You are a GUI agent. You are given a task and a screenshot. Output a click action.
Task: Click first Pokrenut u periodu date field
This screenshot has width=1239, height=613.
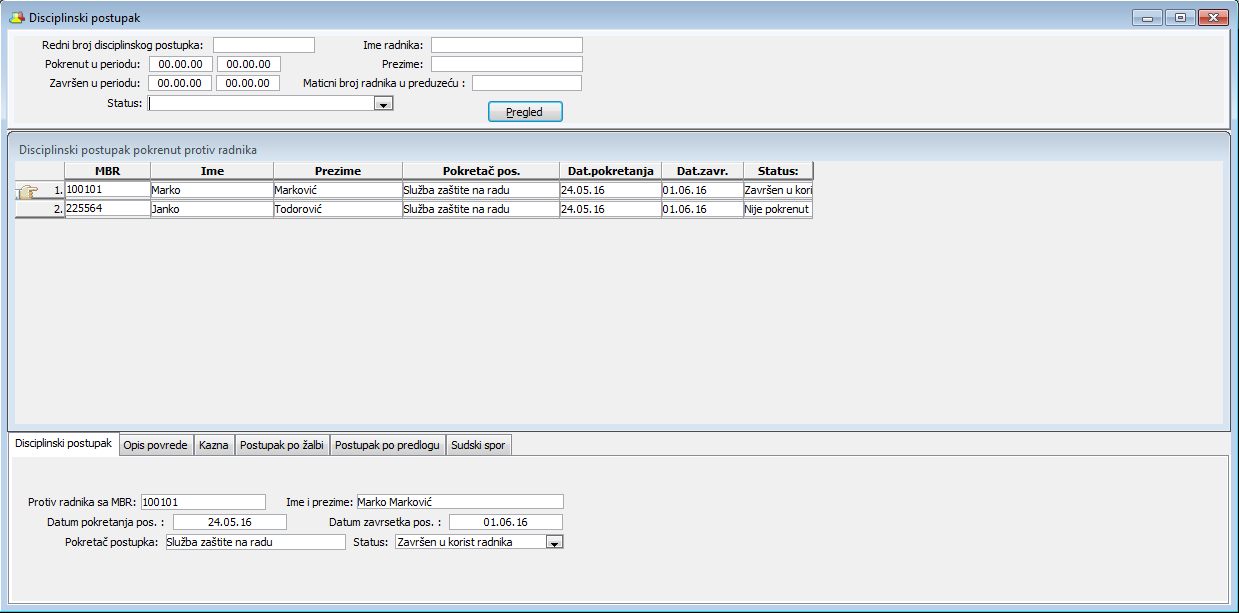click(180, 64)
